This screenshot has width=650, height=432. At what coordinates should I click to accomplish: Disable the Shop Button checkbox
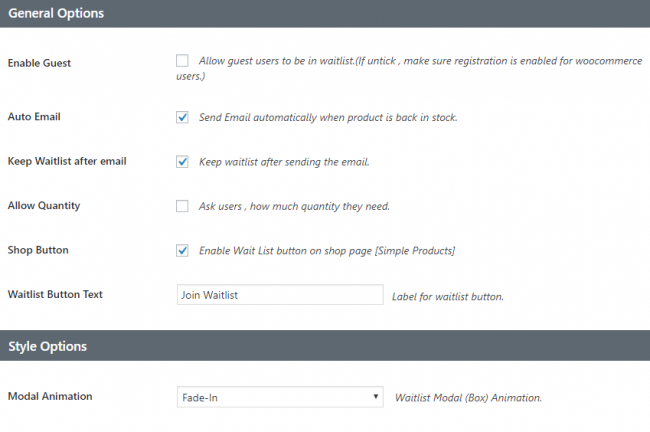point(182,250)
